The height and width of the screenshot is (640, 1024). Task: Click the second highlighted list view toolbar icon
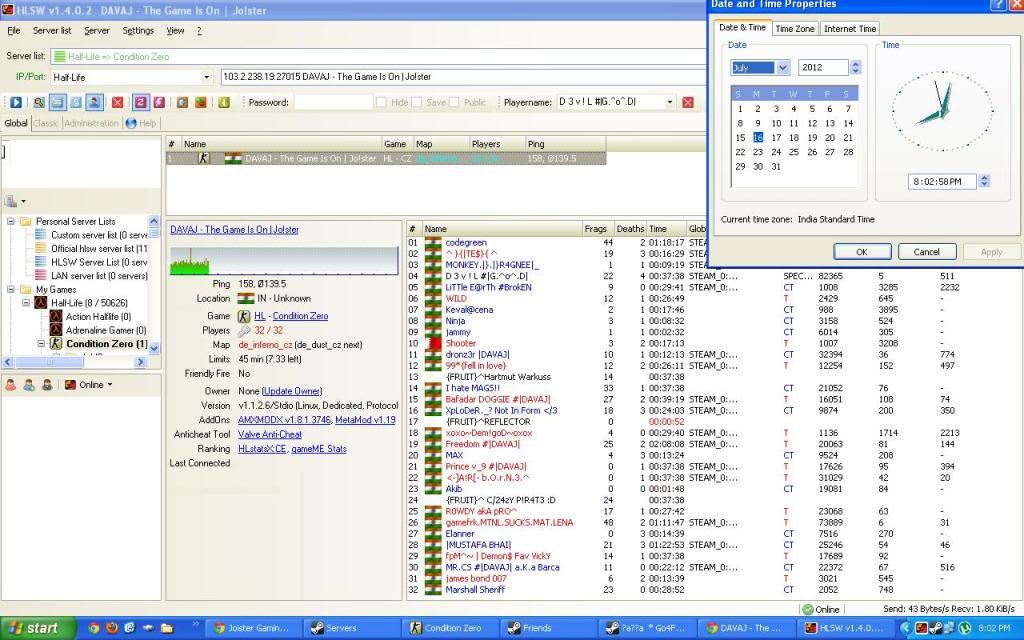click(x=57, y=103)
